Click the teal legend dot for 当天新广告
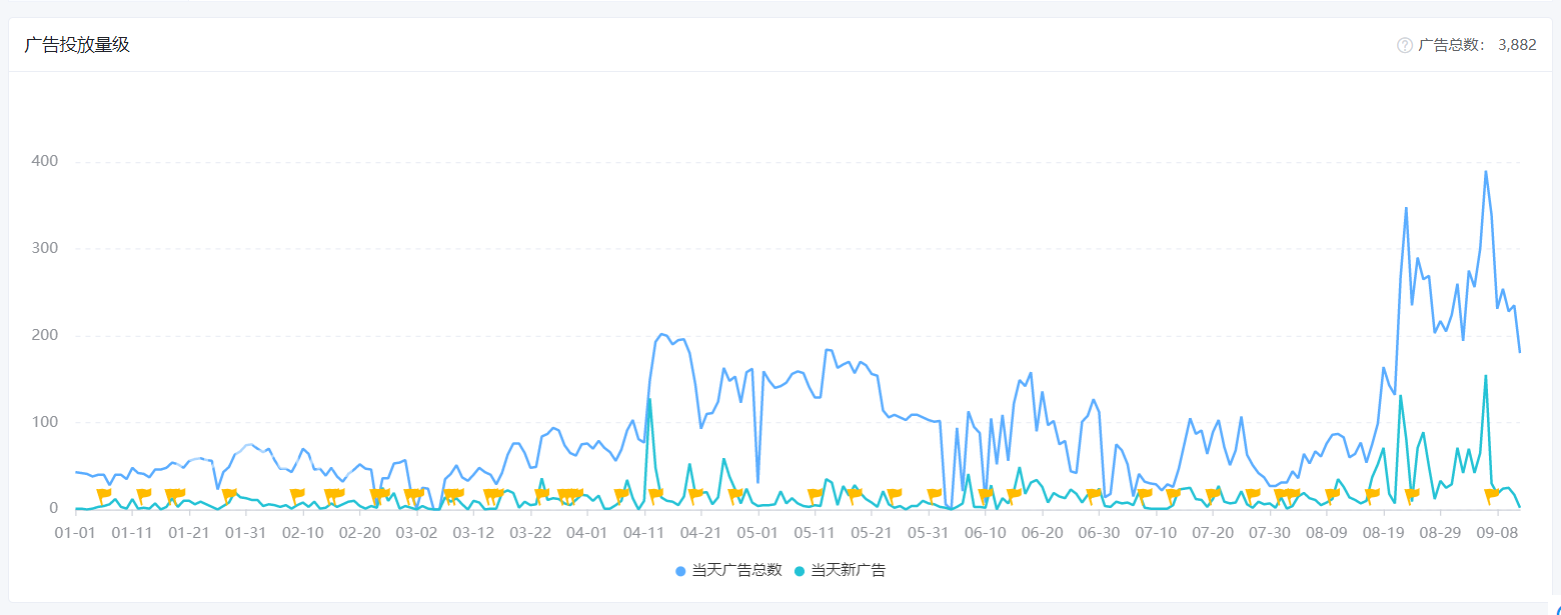 [x=799, y=571]
